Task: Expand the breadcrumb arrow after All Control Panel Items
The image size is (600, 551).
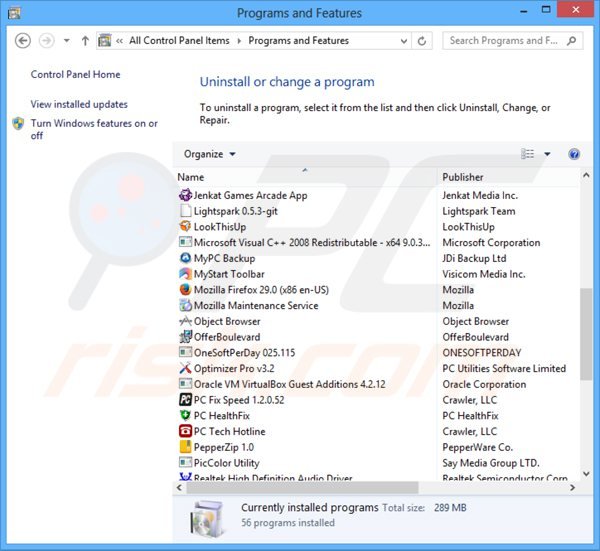Action: click(239, 41)
